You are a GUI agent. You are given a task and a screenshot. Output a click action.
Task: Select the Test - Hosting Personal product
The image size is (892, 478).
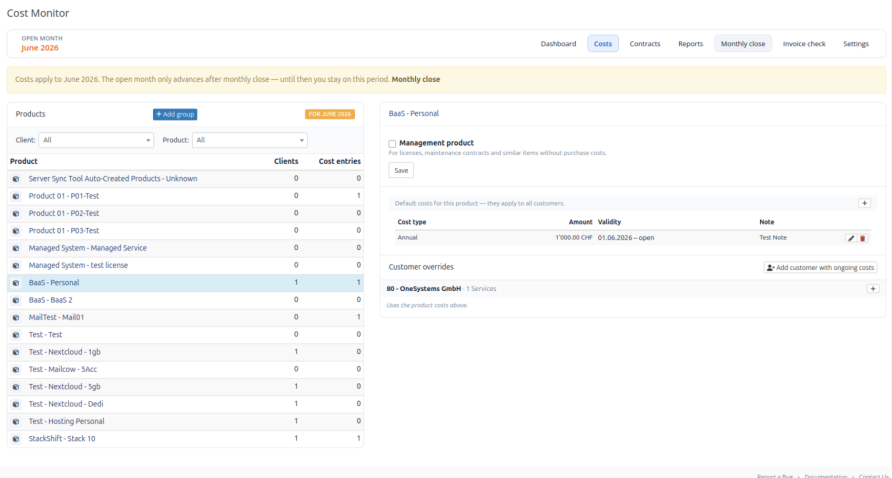pyautogui.click(x=185, y=422)
